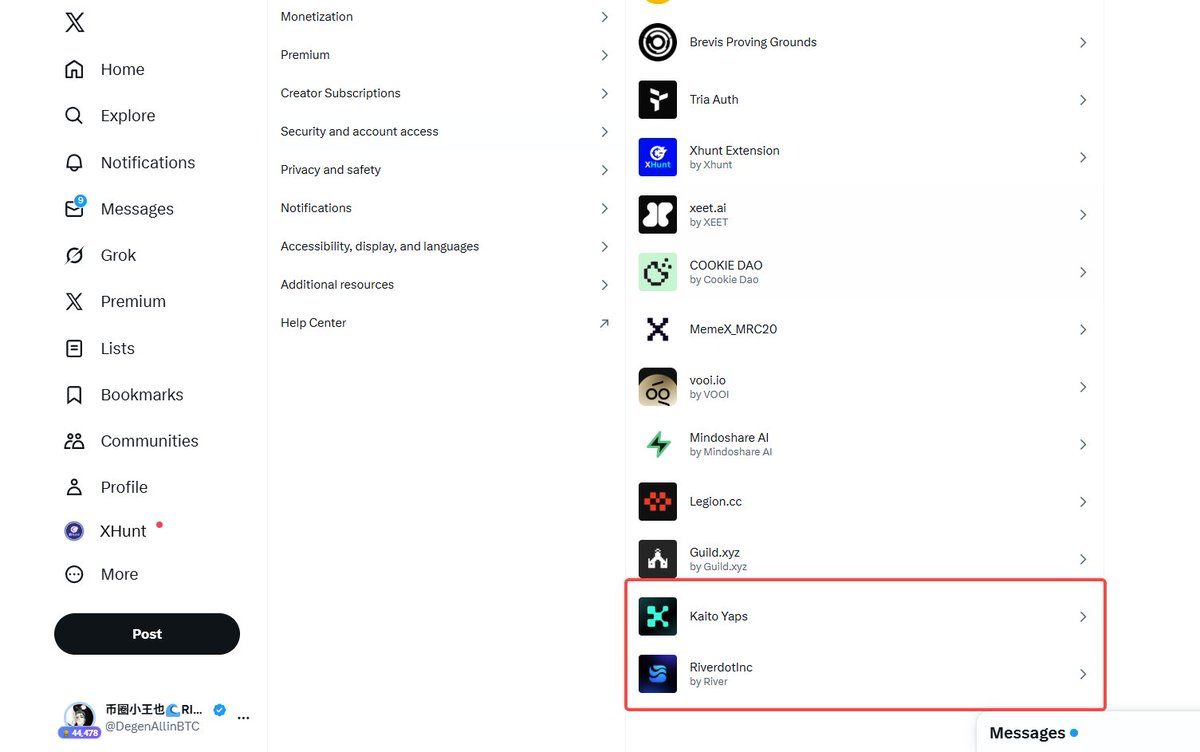Expand the Mindoshare AI row chevron
1200x752 pixels.
pos(1083,444)
